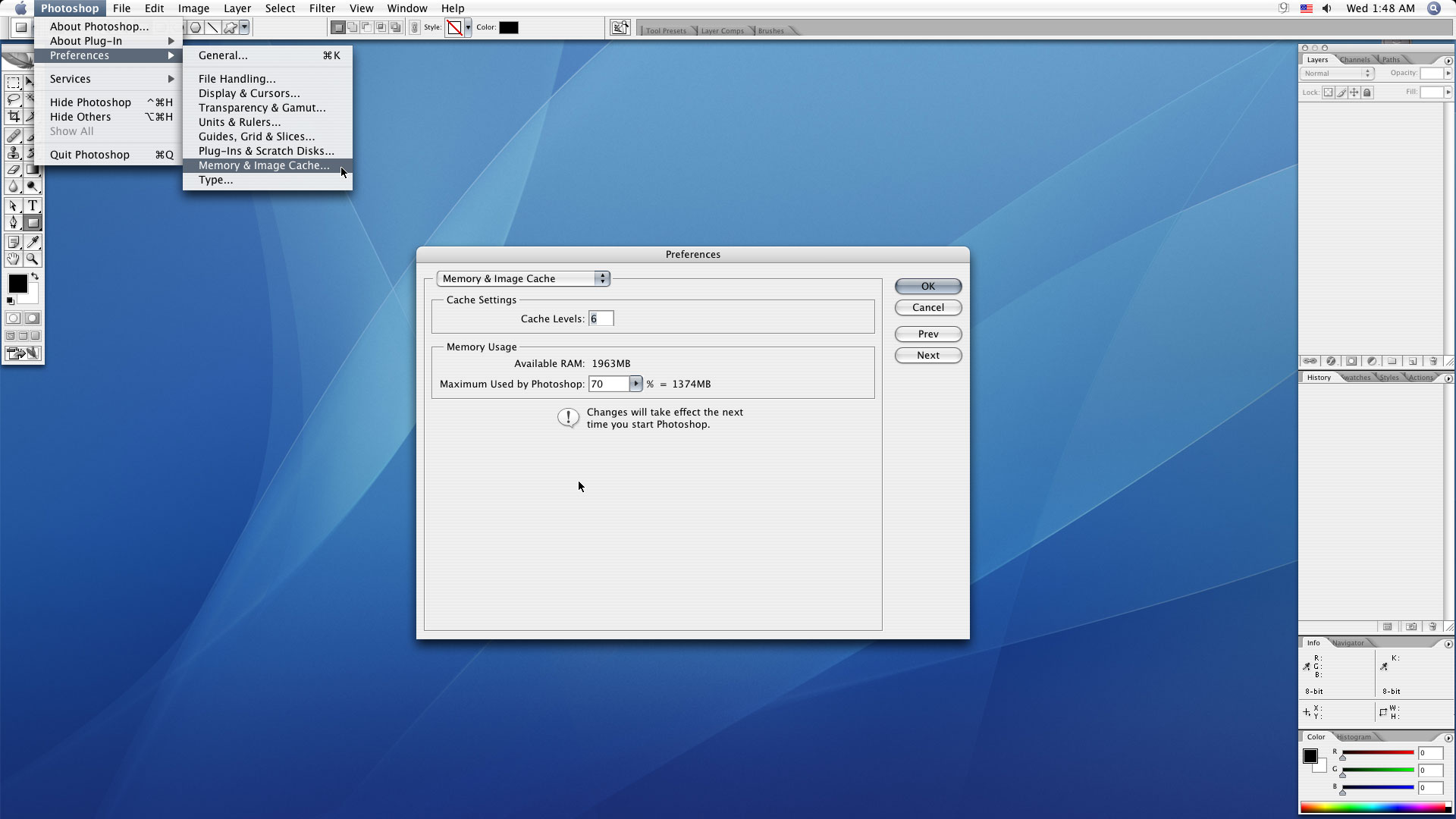Open the Memory & Image Cache preferences dropdown
The width and height of the screenshot is (1456, 819).
click(523, 278)
